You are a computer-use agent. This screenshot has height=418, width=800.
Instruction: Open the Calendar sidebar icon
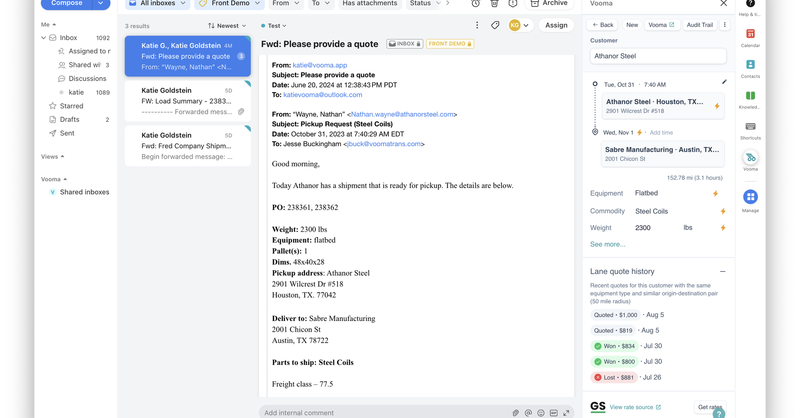pyautogui.click(x=750, y=36)
